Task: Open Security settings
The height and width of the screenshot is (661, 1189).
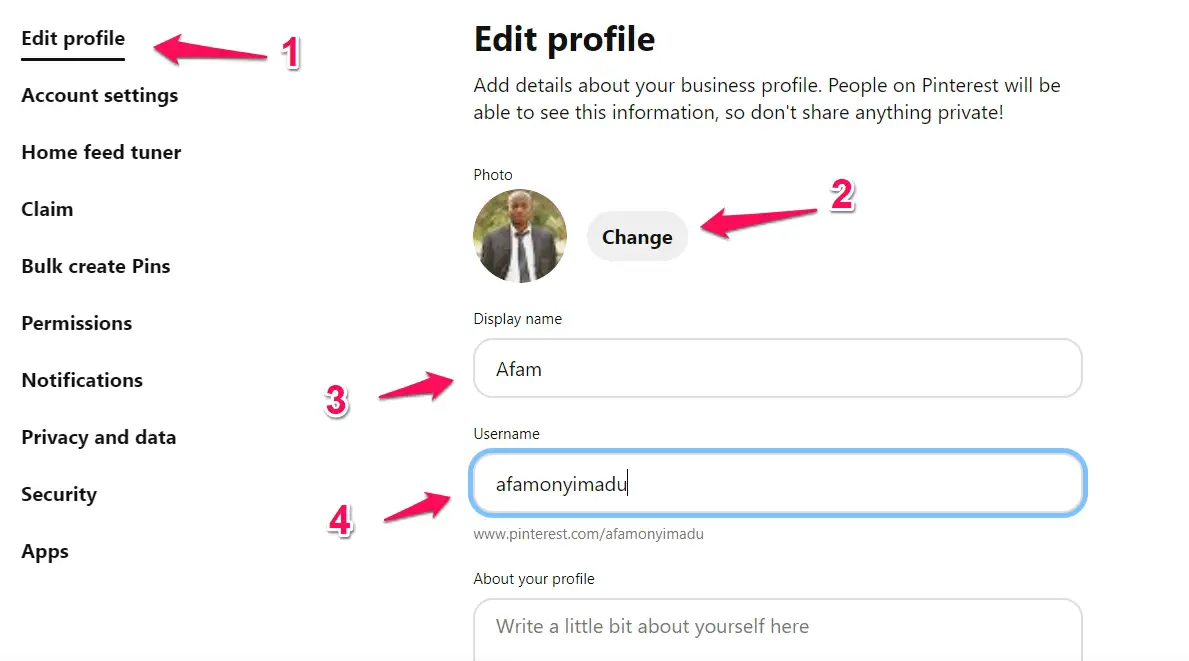Action: click(59, 494)
